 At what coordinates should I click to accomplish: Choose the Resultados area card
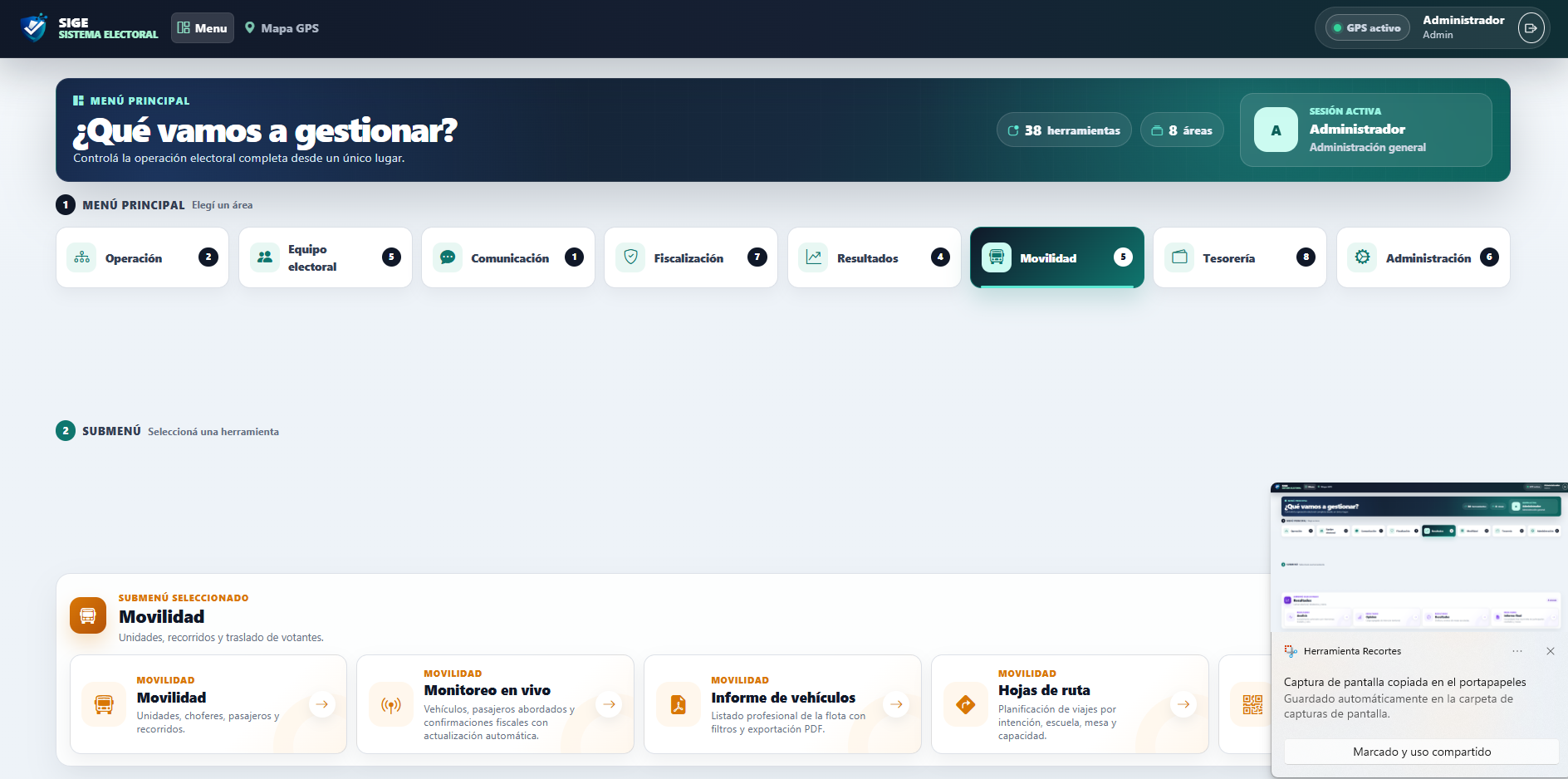click(875, 257)
